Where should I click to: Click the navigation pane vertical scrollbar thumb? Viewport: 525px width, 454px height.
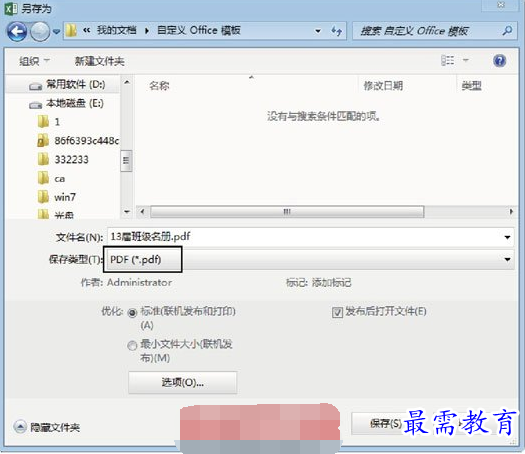coord(126,161)
